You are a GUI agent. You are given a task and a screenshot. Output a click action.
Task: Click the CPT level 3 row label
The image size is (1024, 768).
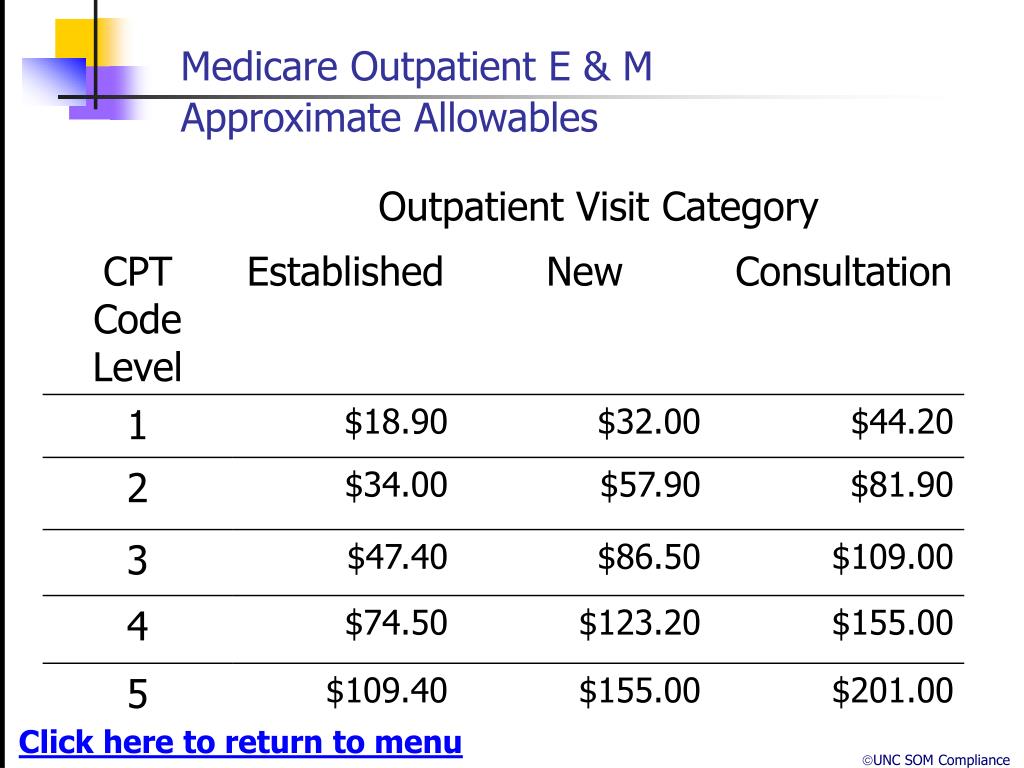coord(137,561)
